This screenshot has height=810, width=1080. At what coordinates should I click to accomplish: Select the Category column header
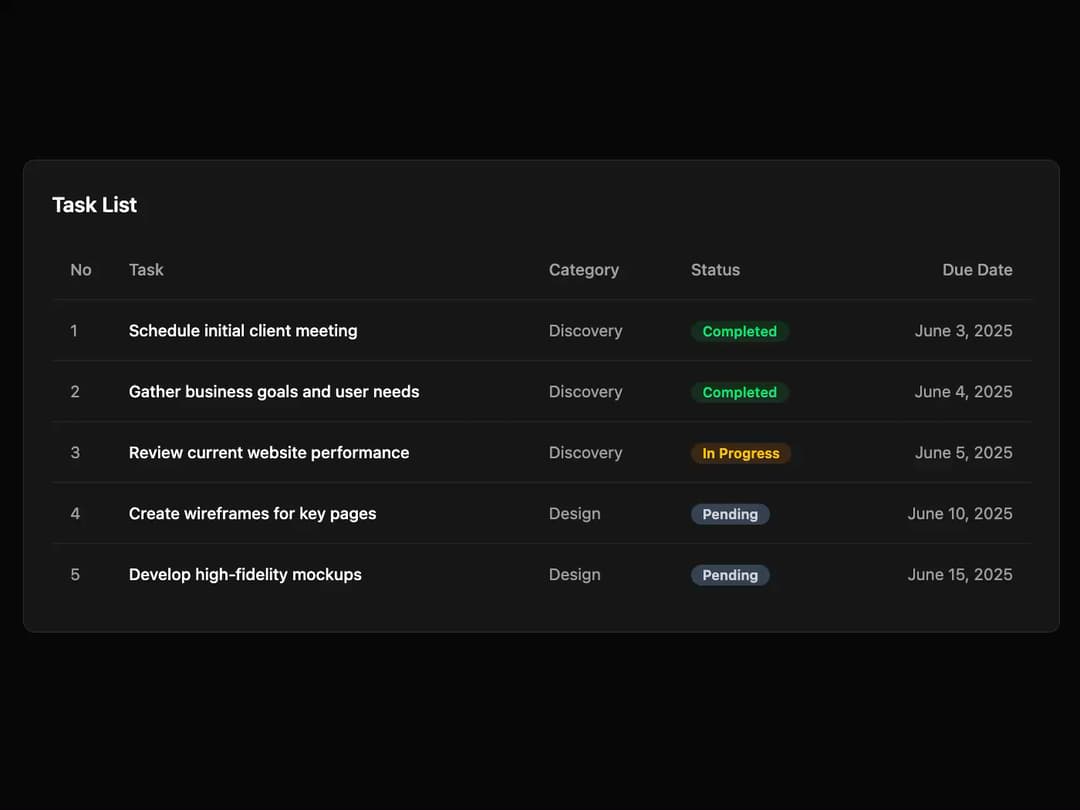pyautogui.click(x=583, y=270)
